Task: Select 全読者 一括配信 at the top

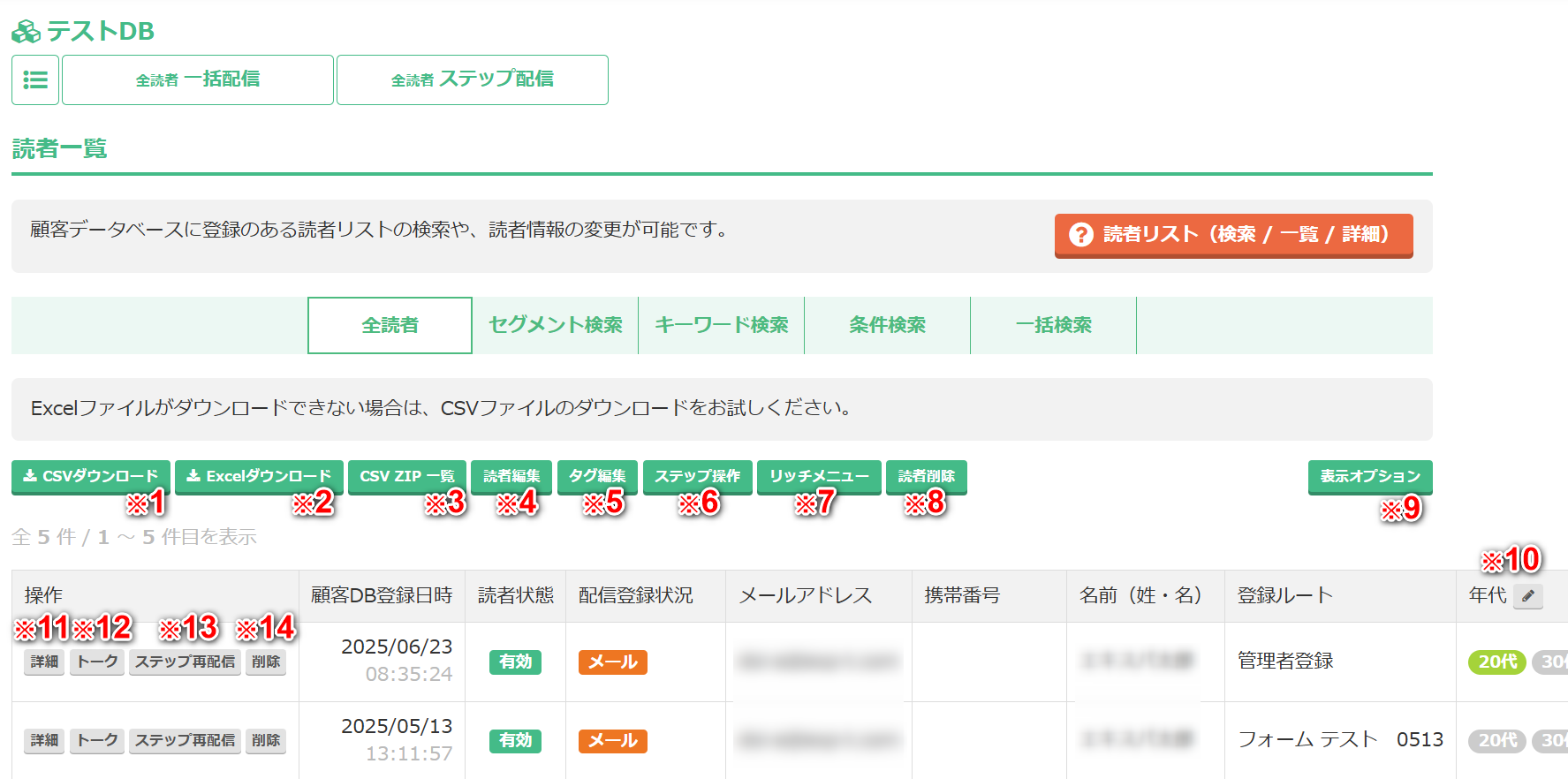Action: click(198, 79)
